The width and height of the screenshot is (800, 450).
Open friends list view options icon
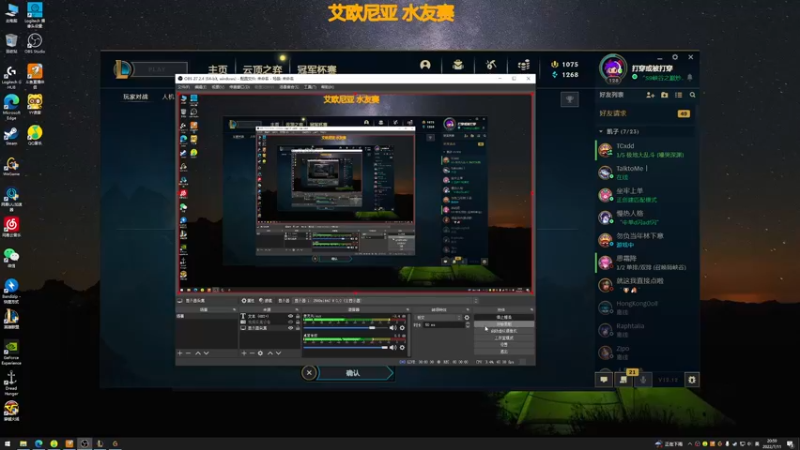[679, 95]
